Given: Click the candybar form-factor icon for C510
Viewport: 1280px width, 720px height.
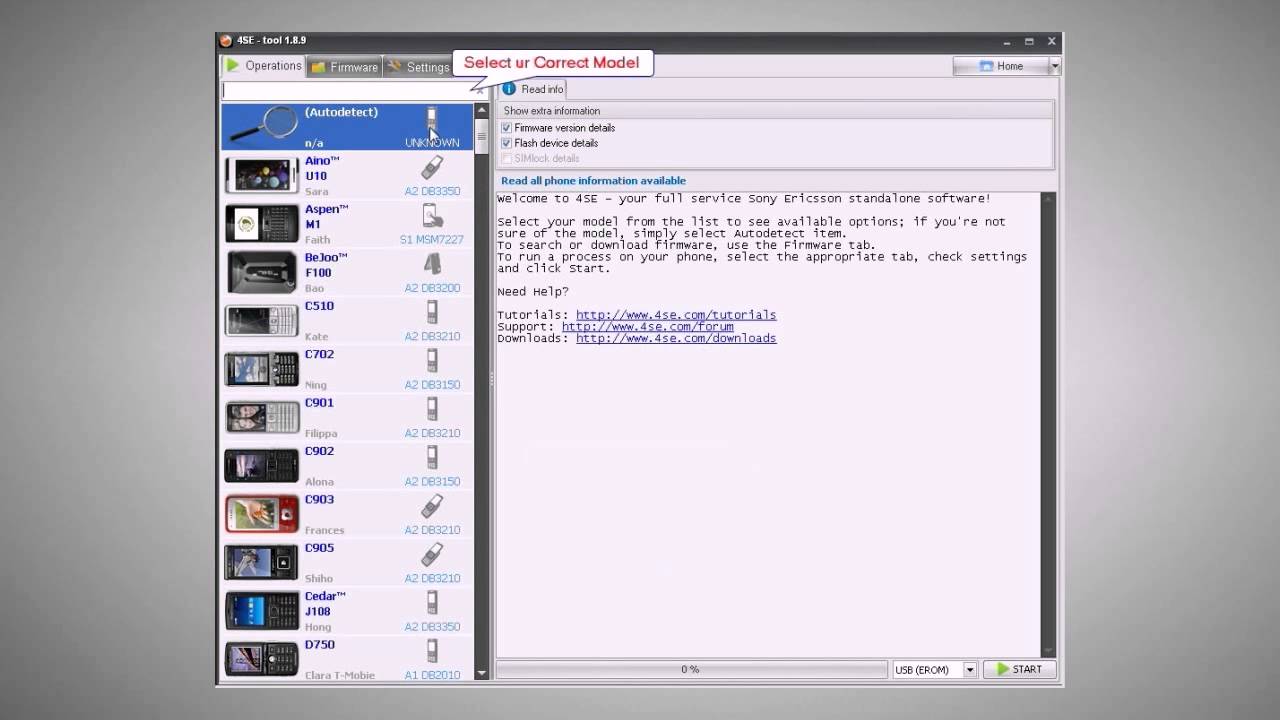Looking at the screenshot, I should 432,312.
